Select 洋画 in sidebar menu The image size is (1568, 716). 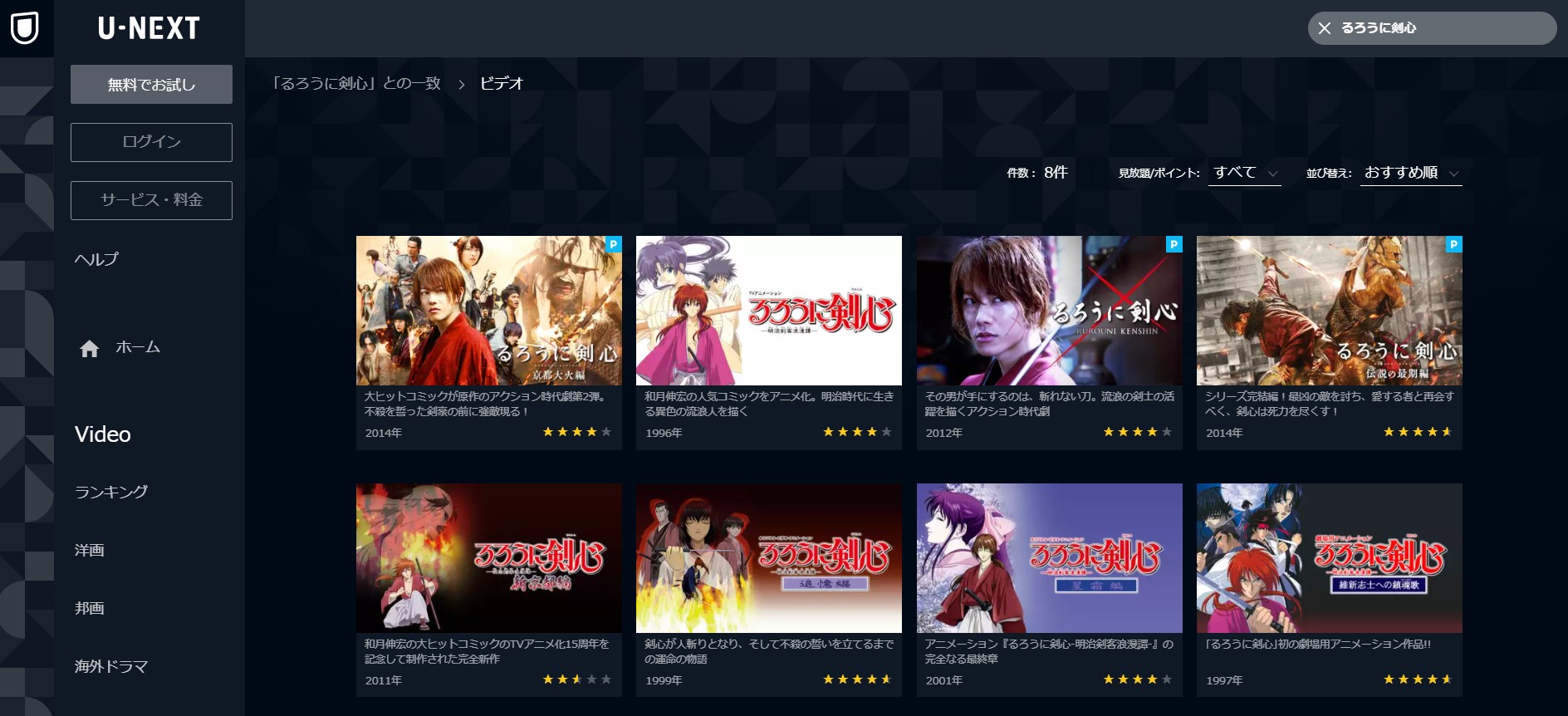pyautogui.click(x=90, y=550)
